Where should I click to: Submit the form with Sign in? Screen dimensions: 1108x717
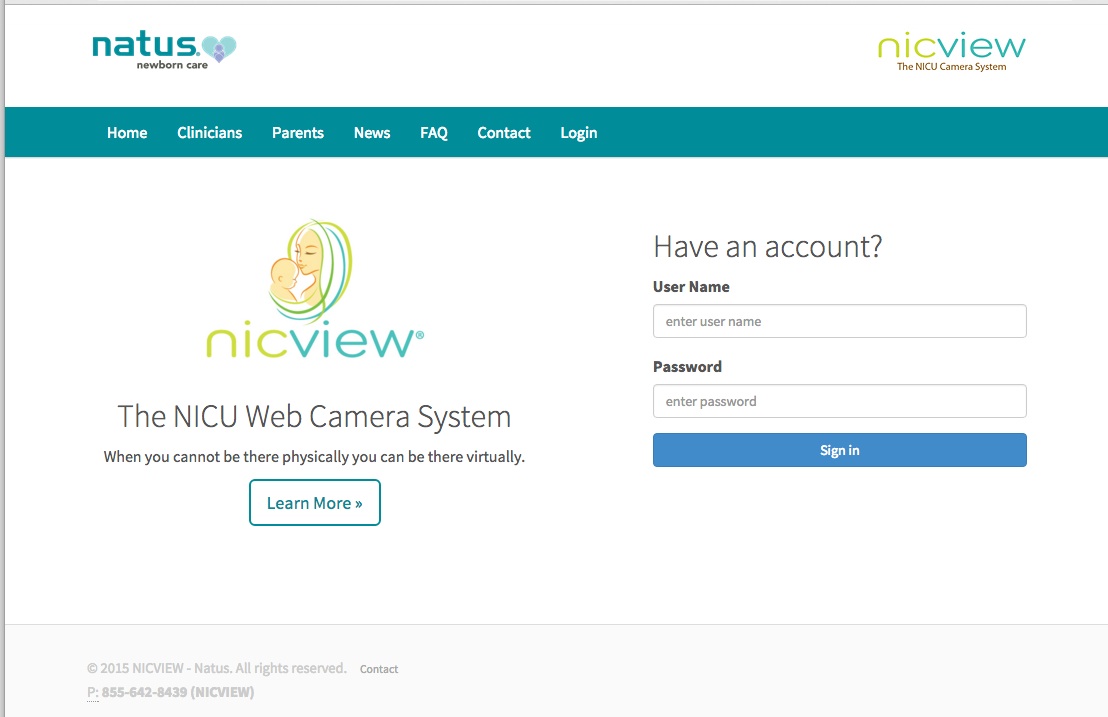(839, 450)
